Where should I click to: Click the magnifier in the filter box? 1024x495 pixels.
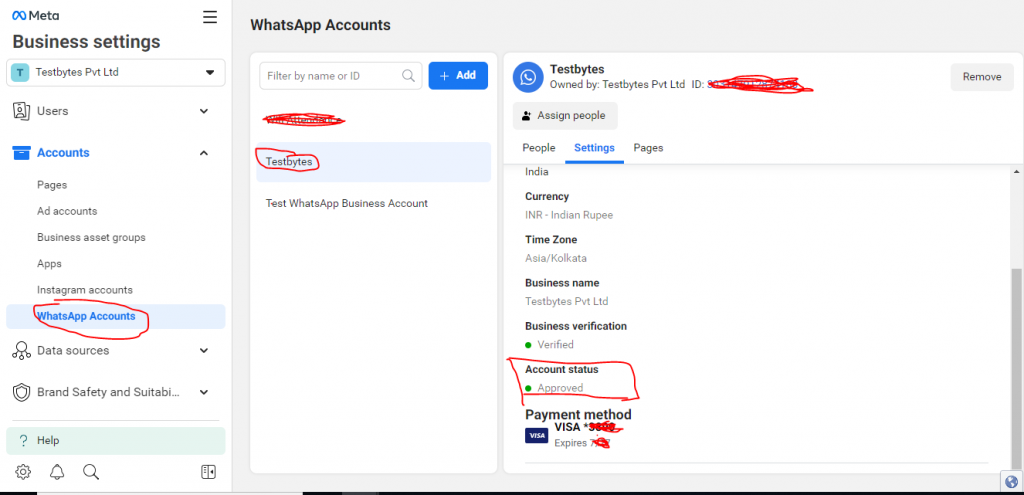[x=408, y=76]
